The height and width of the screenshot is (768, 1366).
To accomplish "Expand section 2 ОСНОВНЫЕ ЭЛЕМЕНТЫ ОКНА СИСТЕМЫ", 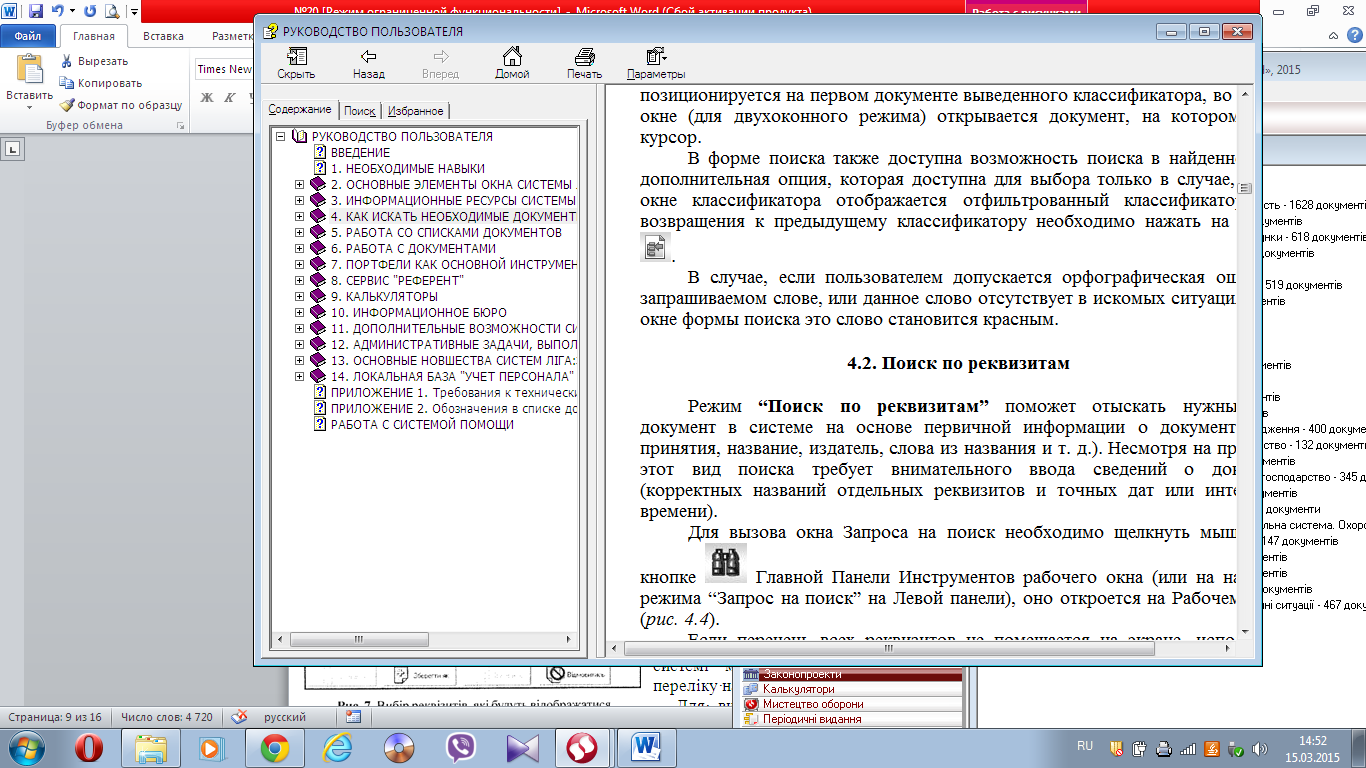I will [299, 185].
